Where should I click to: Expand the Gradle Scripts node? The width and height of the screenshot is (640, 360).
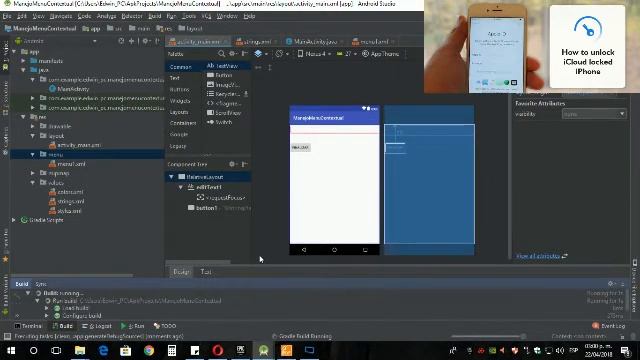point(14,220)
